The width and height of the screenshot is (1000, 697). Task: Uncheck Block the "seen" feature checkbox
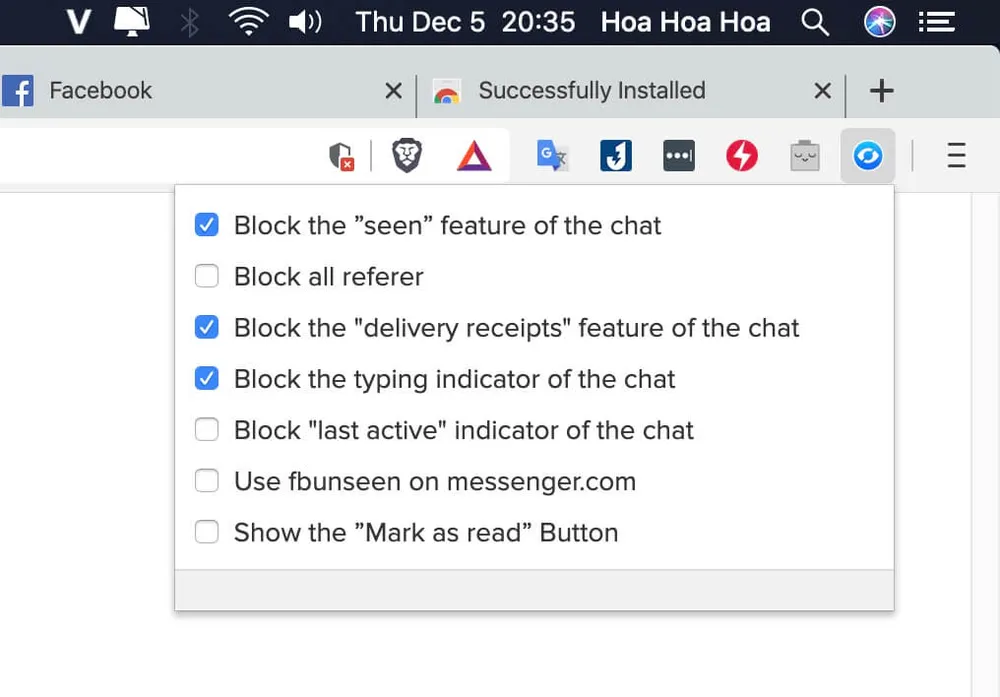(207, 225)
